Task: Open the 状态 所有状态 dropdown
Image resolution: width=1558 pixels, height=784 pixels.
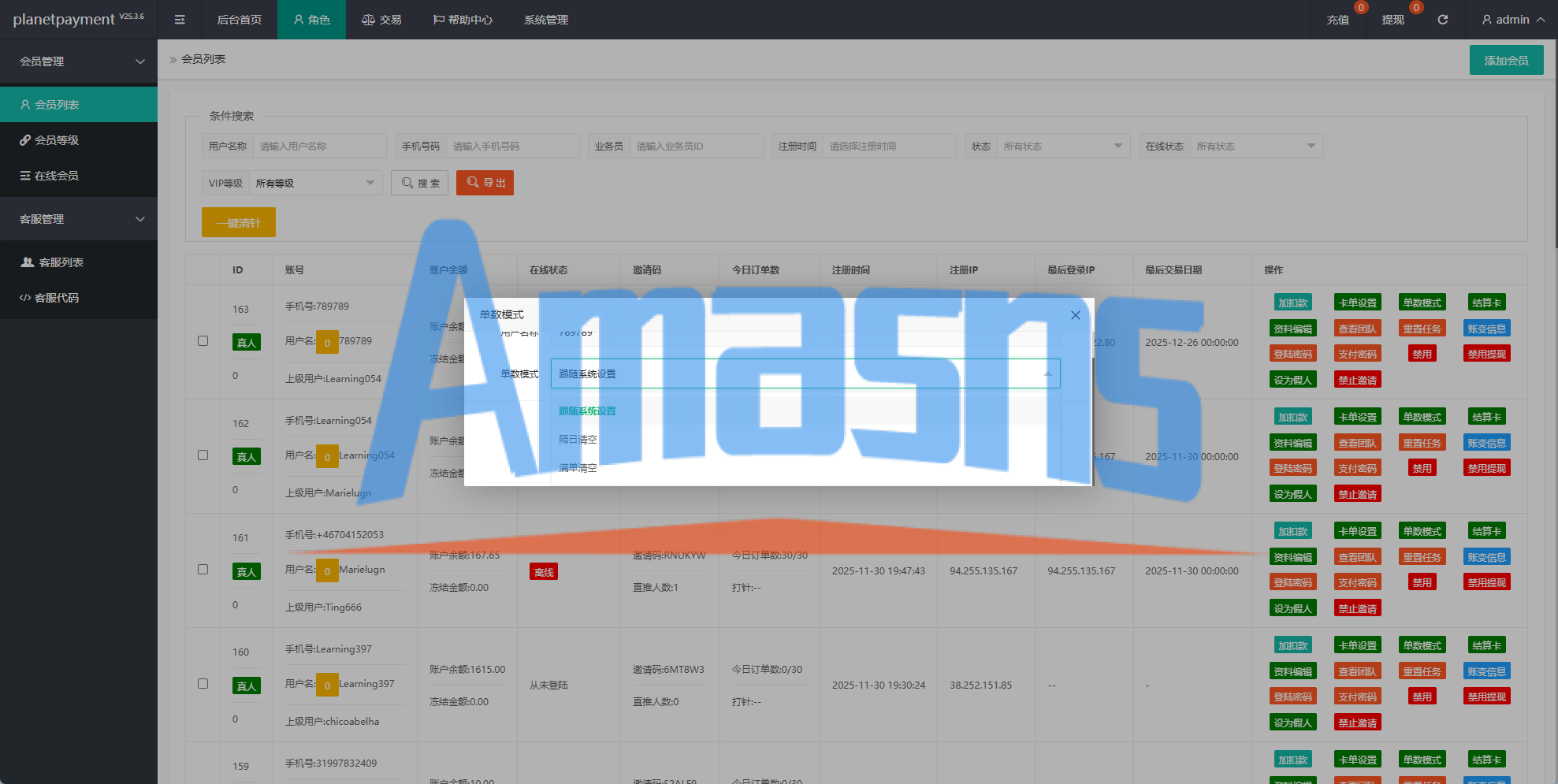Action: click(x=1062, y=146)
